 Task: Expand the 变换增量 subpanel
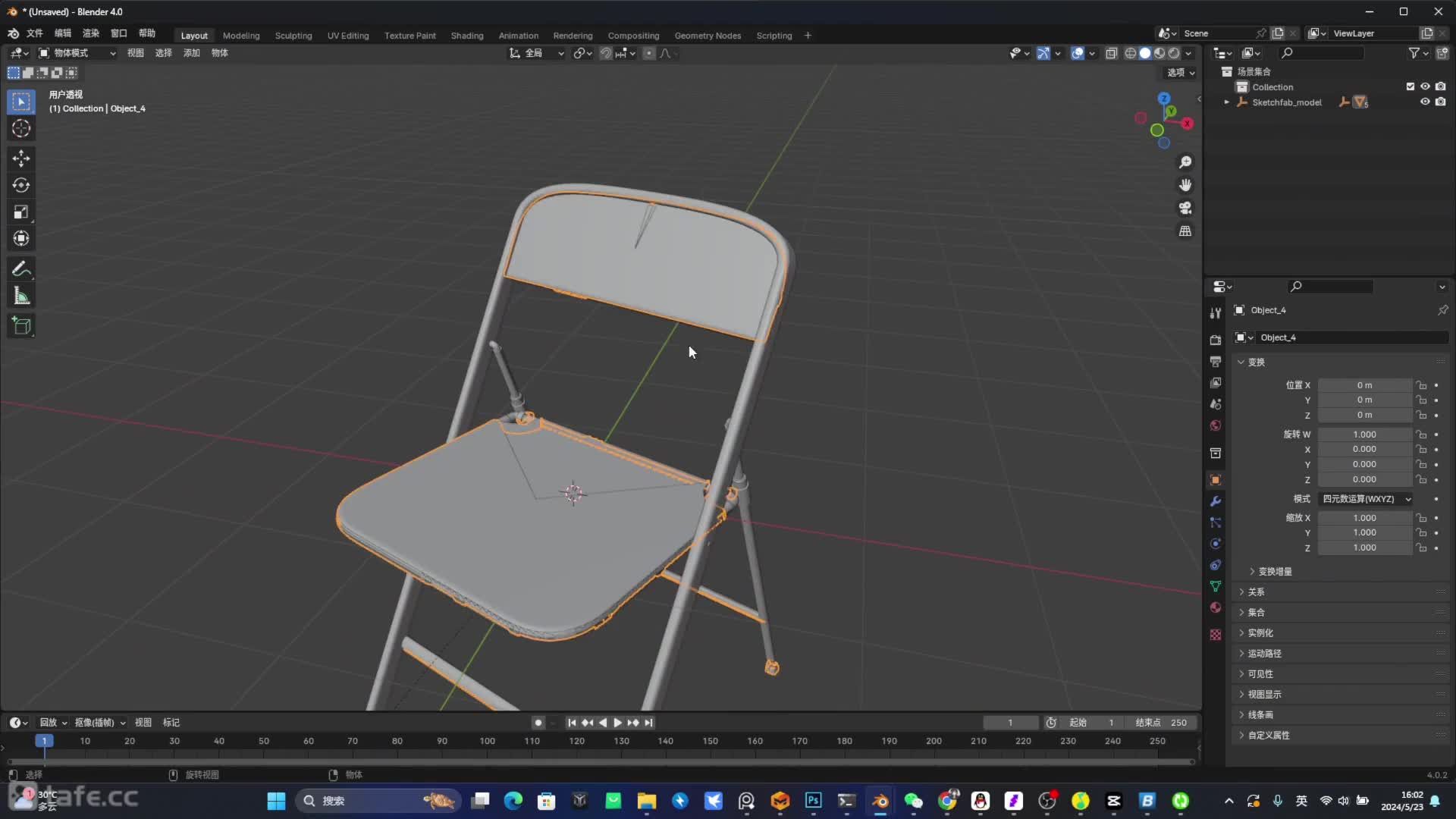coord(1275,572)
